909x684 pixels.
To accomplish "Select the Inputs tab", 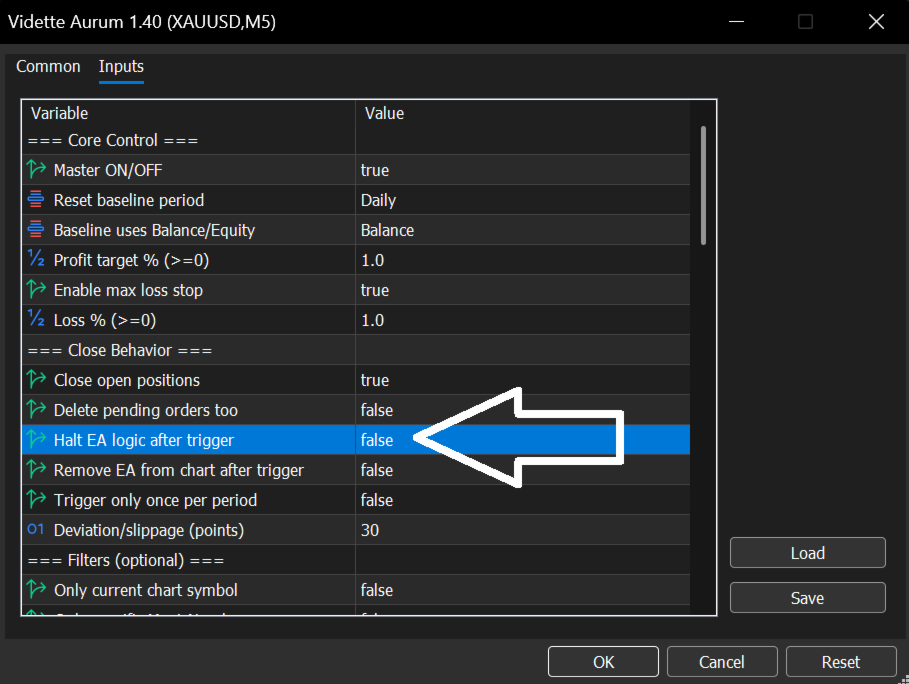I will click(121, 67).
